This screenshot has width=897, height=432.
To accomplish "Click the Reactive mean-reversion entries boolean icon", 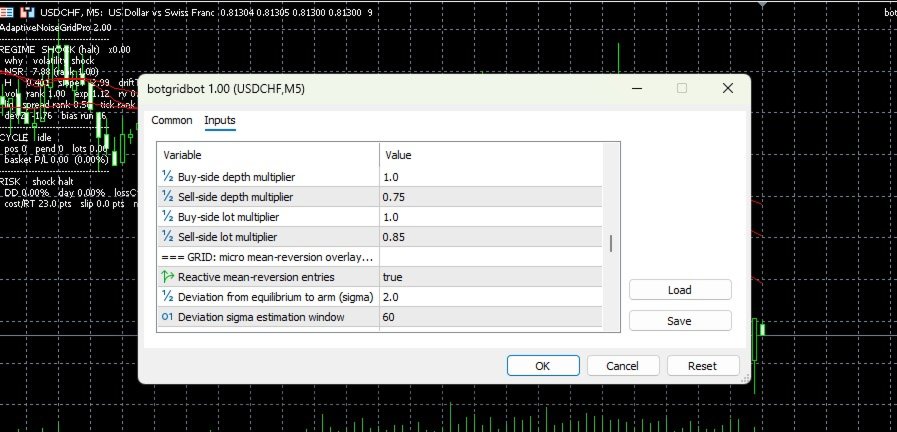I will (167, 277).
